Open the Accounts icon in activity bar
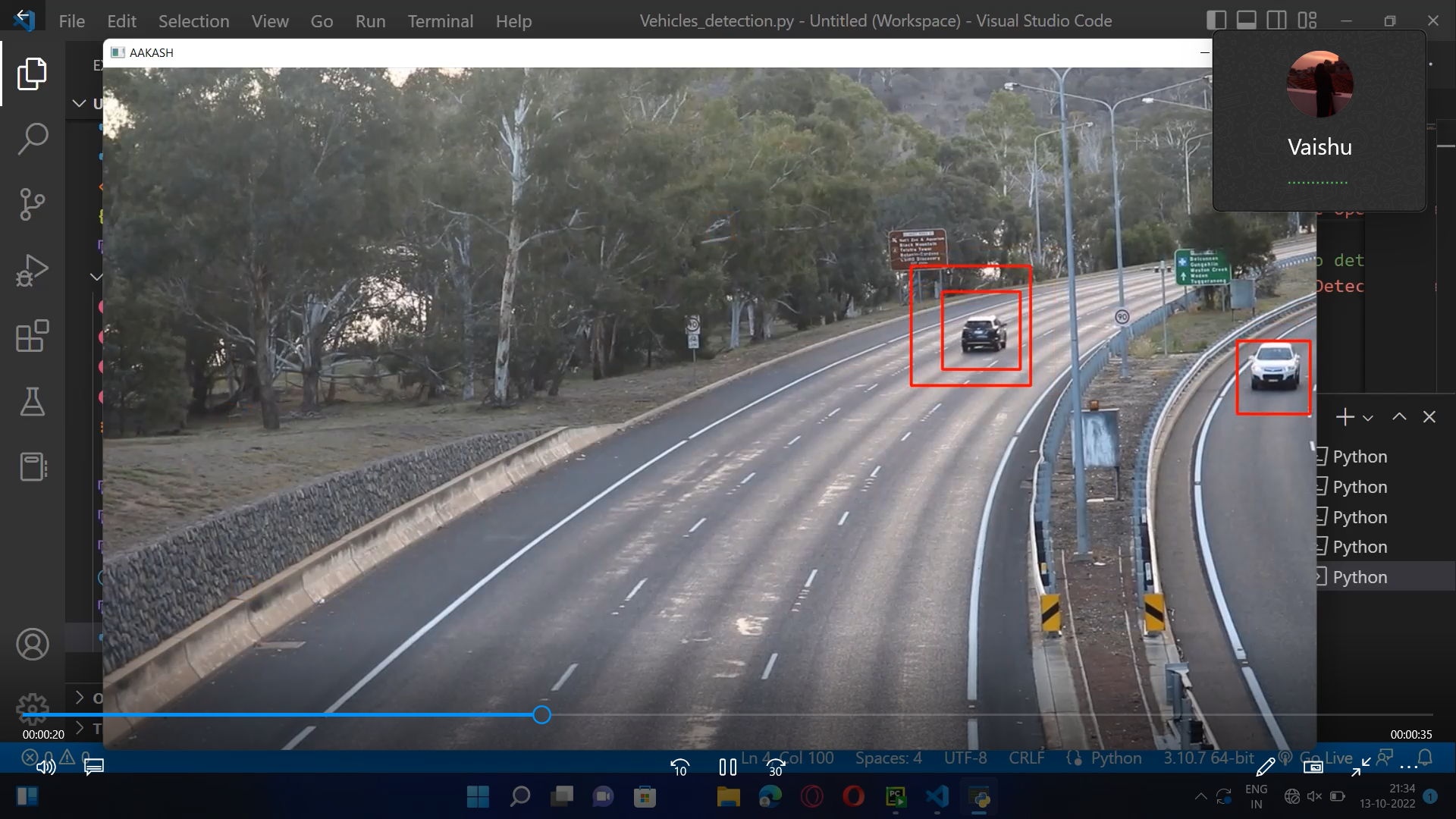The width and height of the screenshot is (1456, 819). (x=32, y=645)
